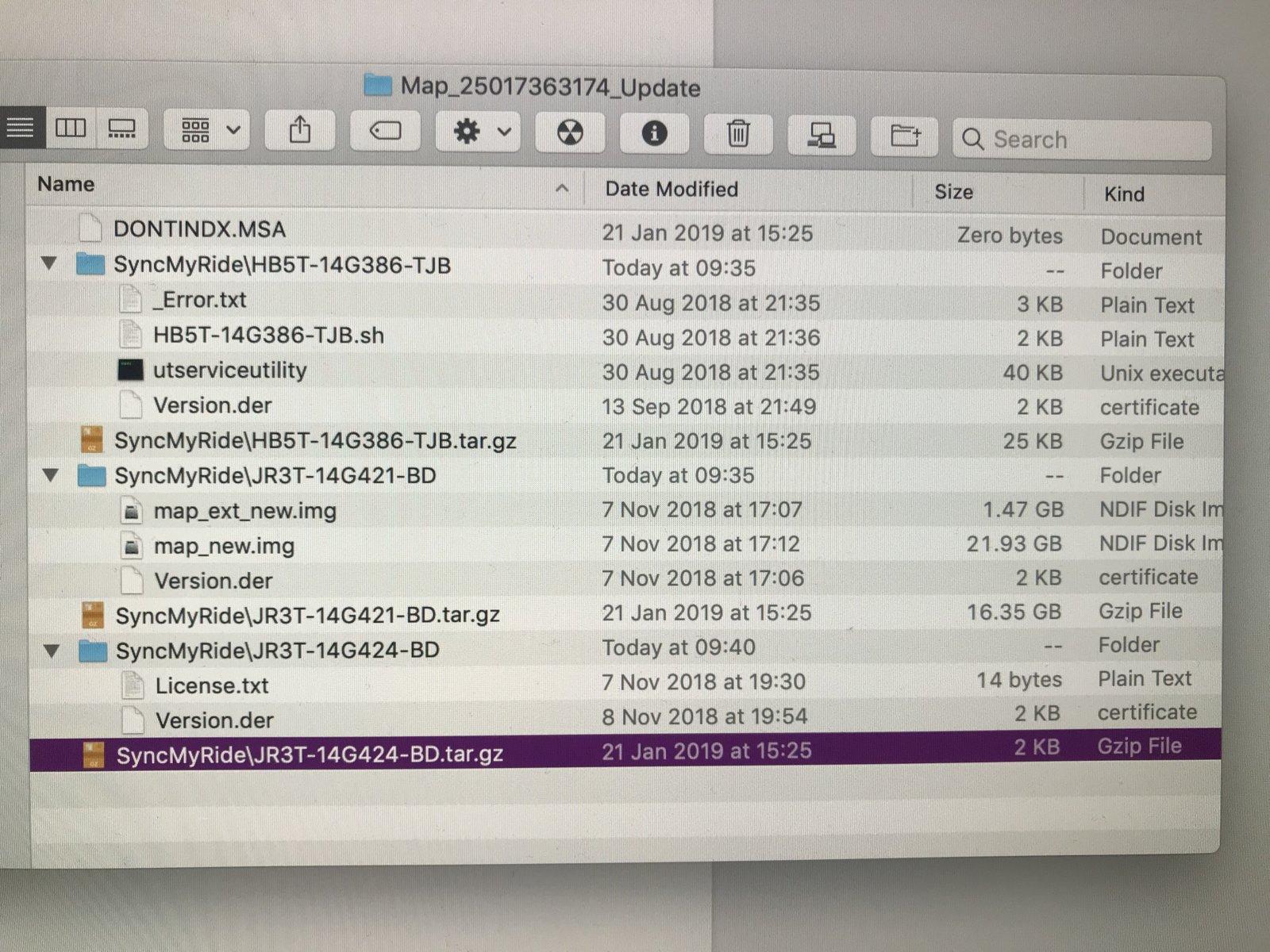Click the License.txt file icon
The width and height of the screenshot is (1270, 952).
click(x=133, y=685)
